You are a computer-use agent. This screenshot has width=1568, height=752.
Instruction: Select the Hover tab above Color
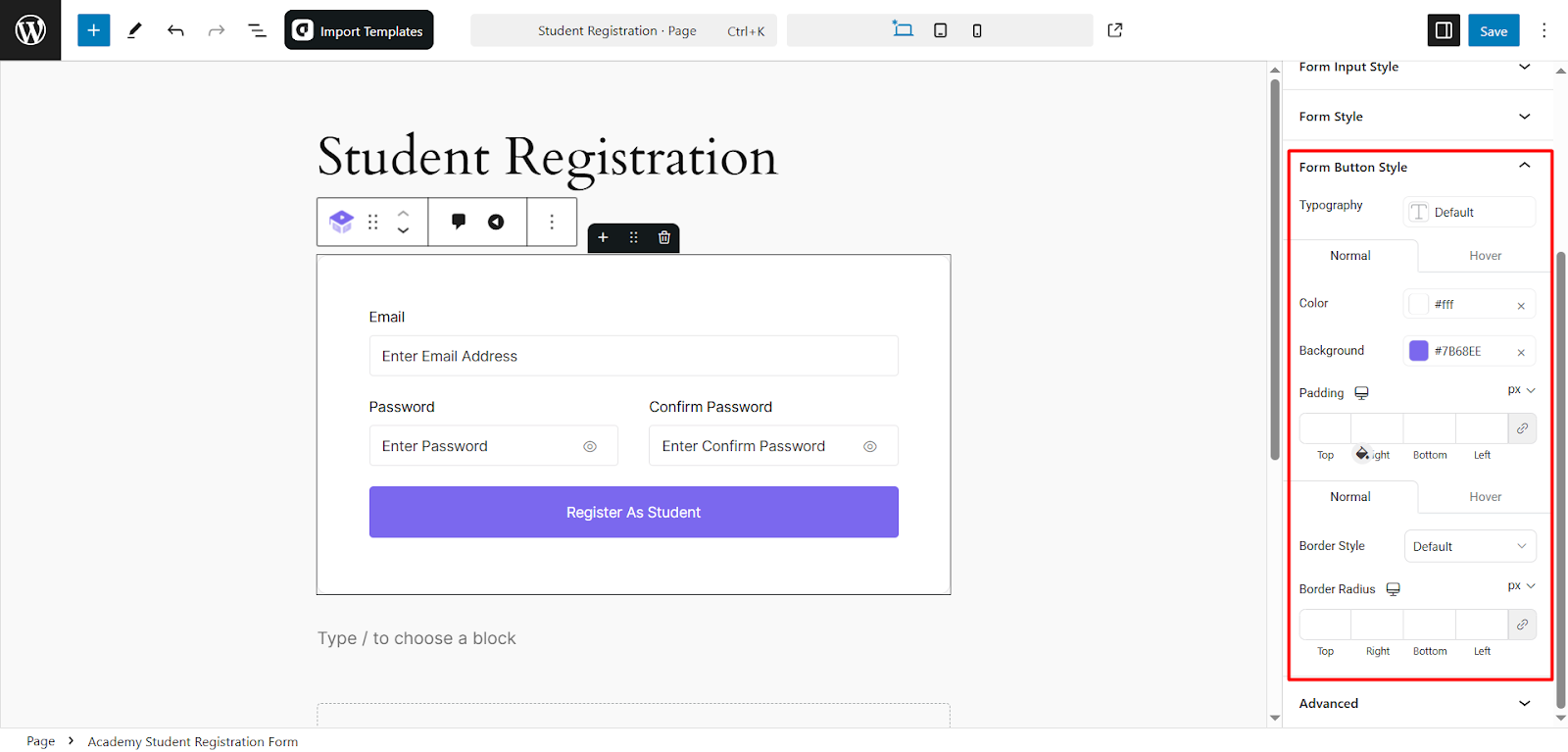[1485, 256]
